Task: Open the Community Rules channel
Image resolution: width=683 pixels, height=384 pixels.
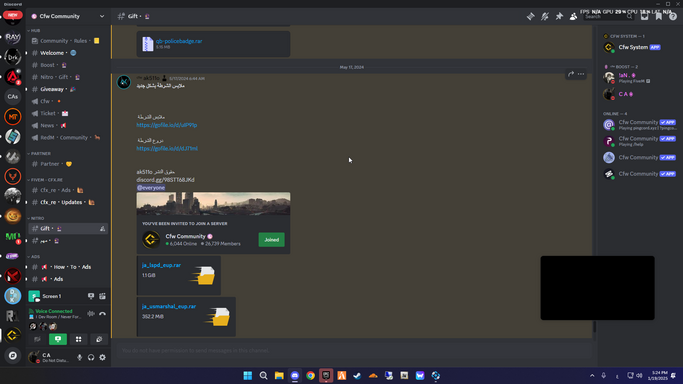Action: (x=68, y=41)
